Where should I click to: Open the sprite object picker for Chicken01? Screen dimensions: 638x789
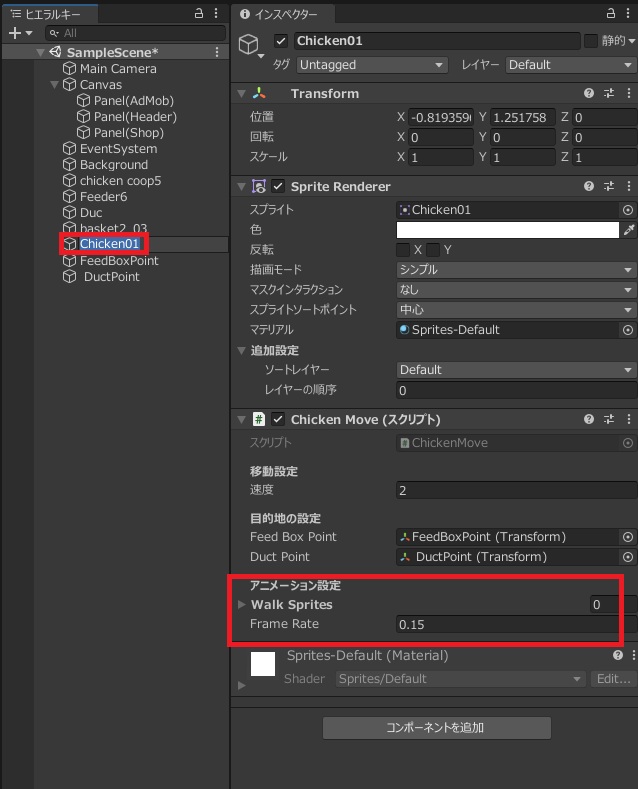(x=628, y=210)
